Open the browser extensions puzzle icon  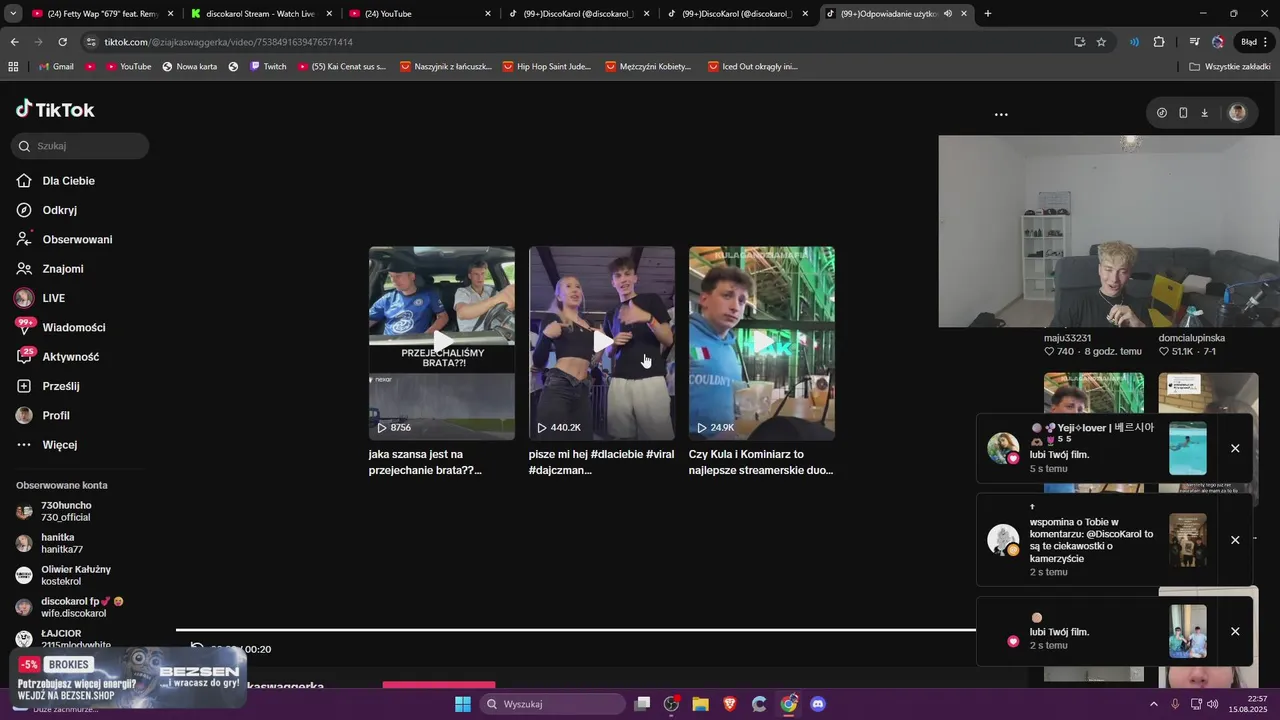tap(1159, 42)
